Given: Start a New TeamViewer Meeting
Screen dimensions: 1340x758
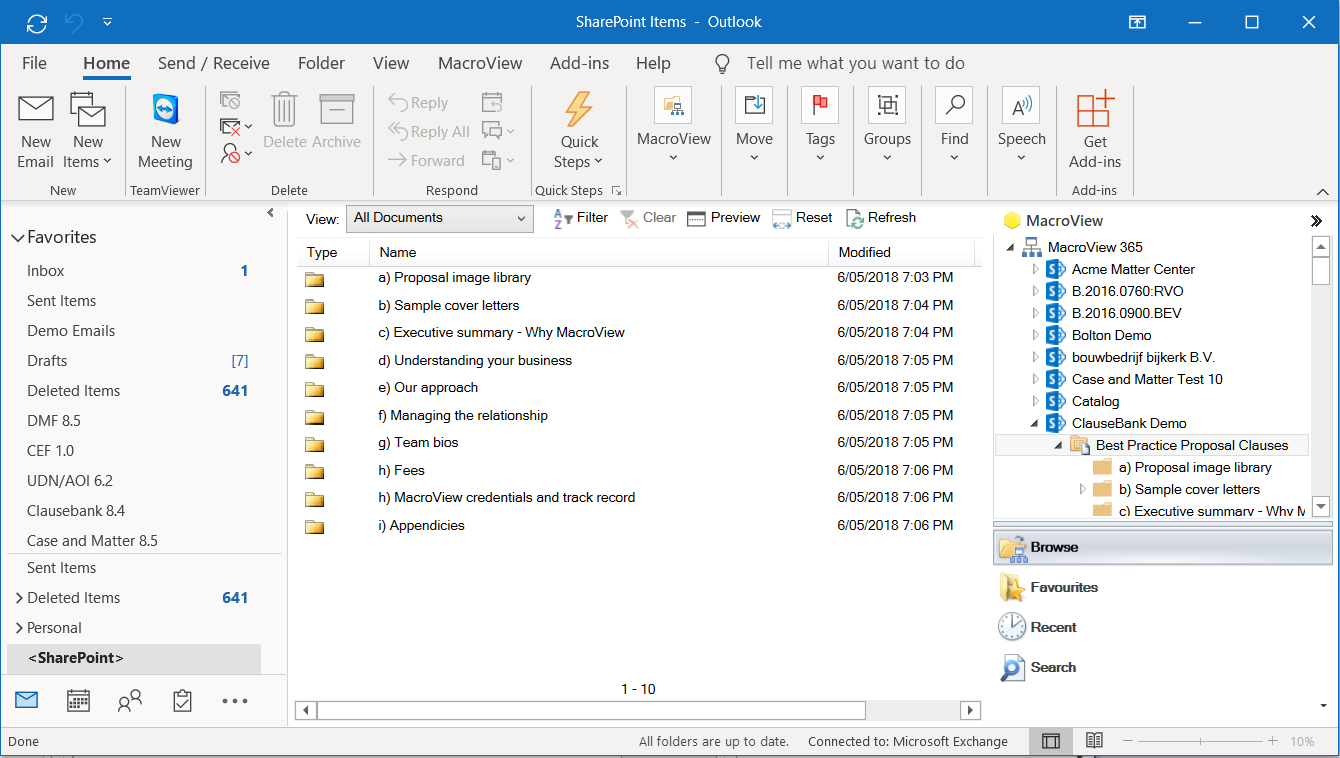Looking at the screenshot, I should (x=166, y=131).
